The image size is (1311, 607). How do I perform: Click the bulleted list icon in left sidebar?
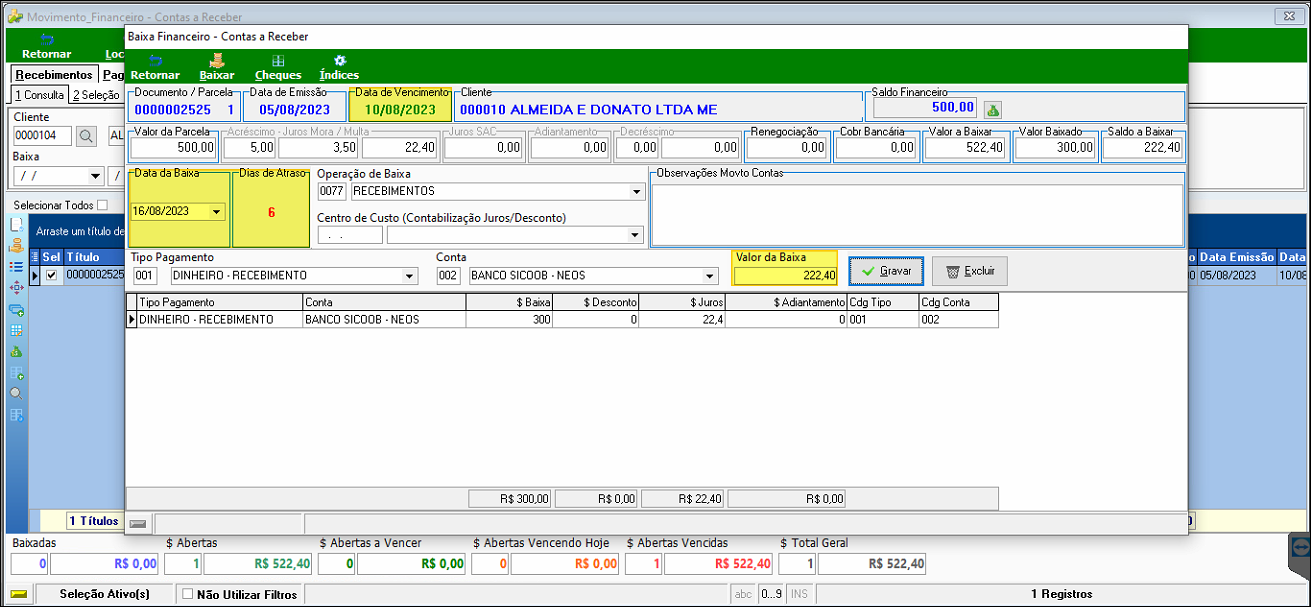tap(16, 267)
